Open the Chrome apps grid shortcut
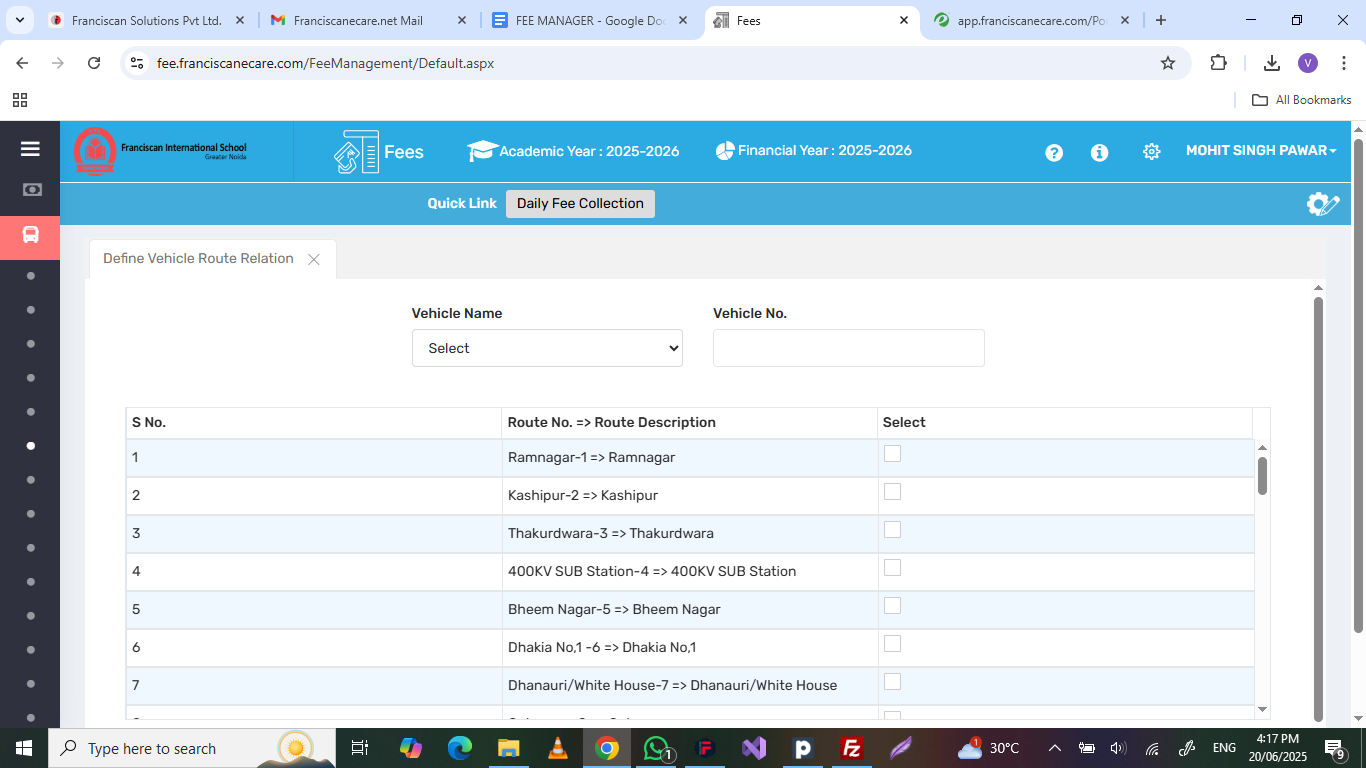 pos(20,100)
